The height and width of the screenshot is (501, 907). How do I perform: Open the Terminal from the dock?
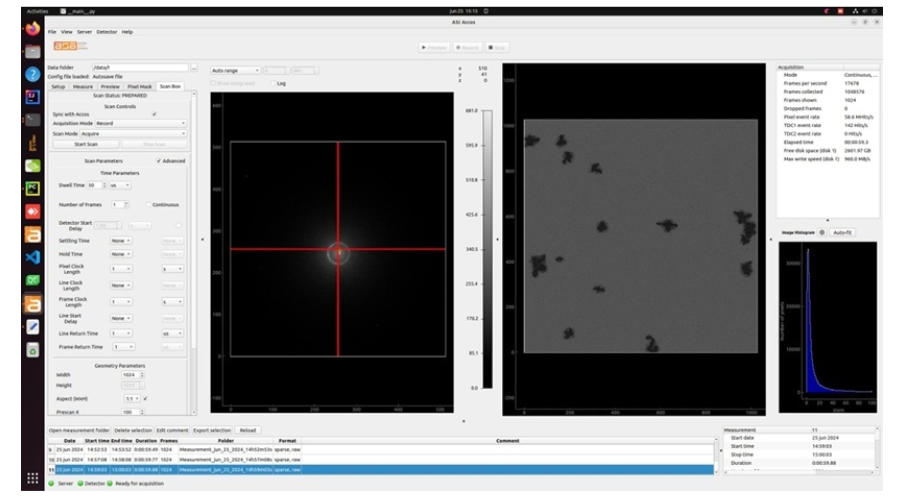(x=32, y=119)
